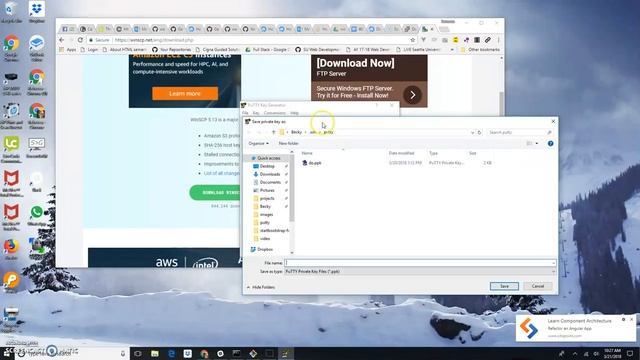Screen dimensions: 640x360
Task: Open File Explorer from the taskbar
Action: pos(155,353)
